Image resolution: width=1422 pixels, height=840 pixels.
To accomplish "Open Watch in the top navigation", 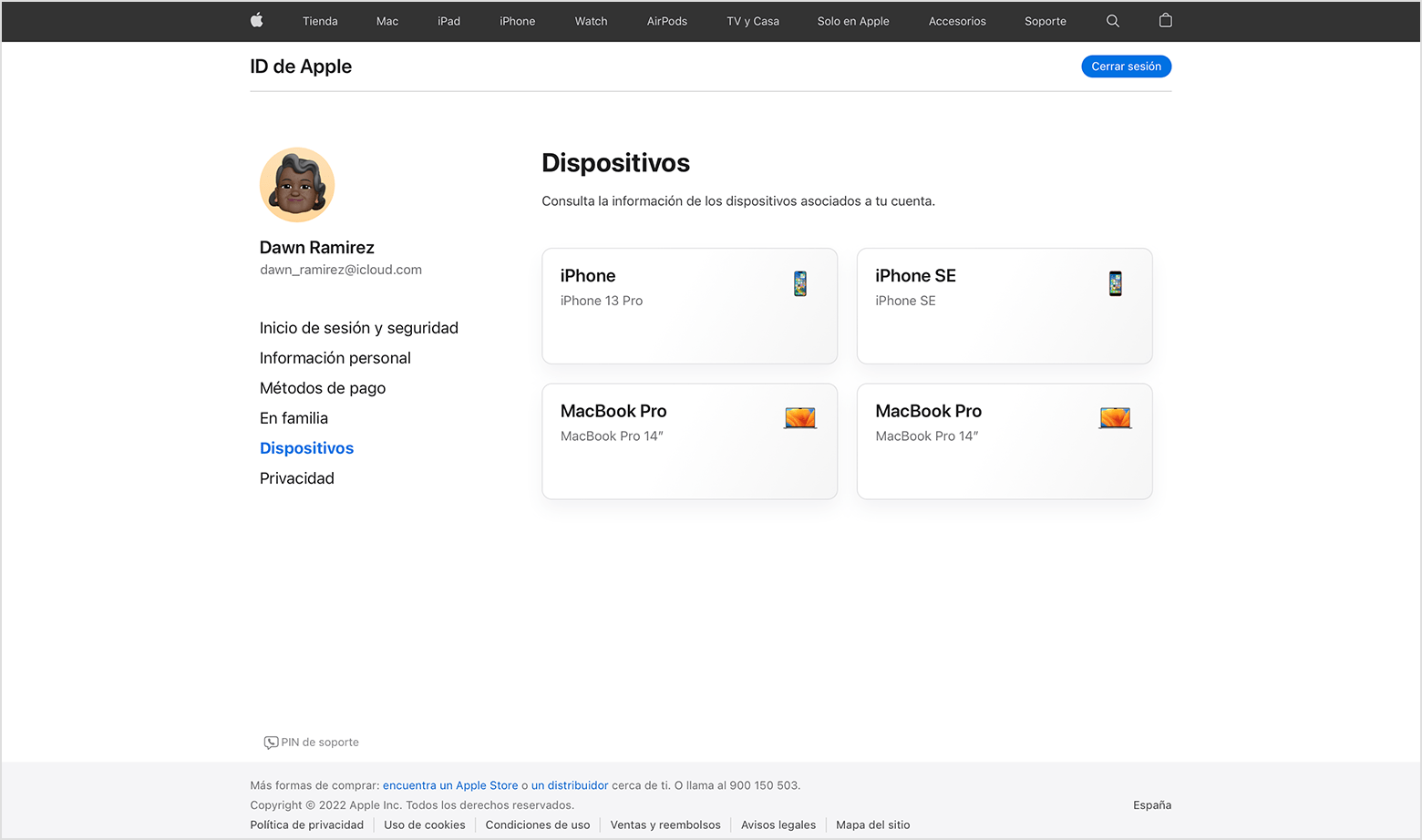I will [591, 21].
